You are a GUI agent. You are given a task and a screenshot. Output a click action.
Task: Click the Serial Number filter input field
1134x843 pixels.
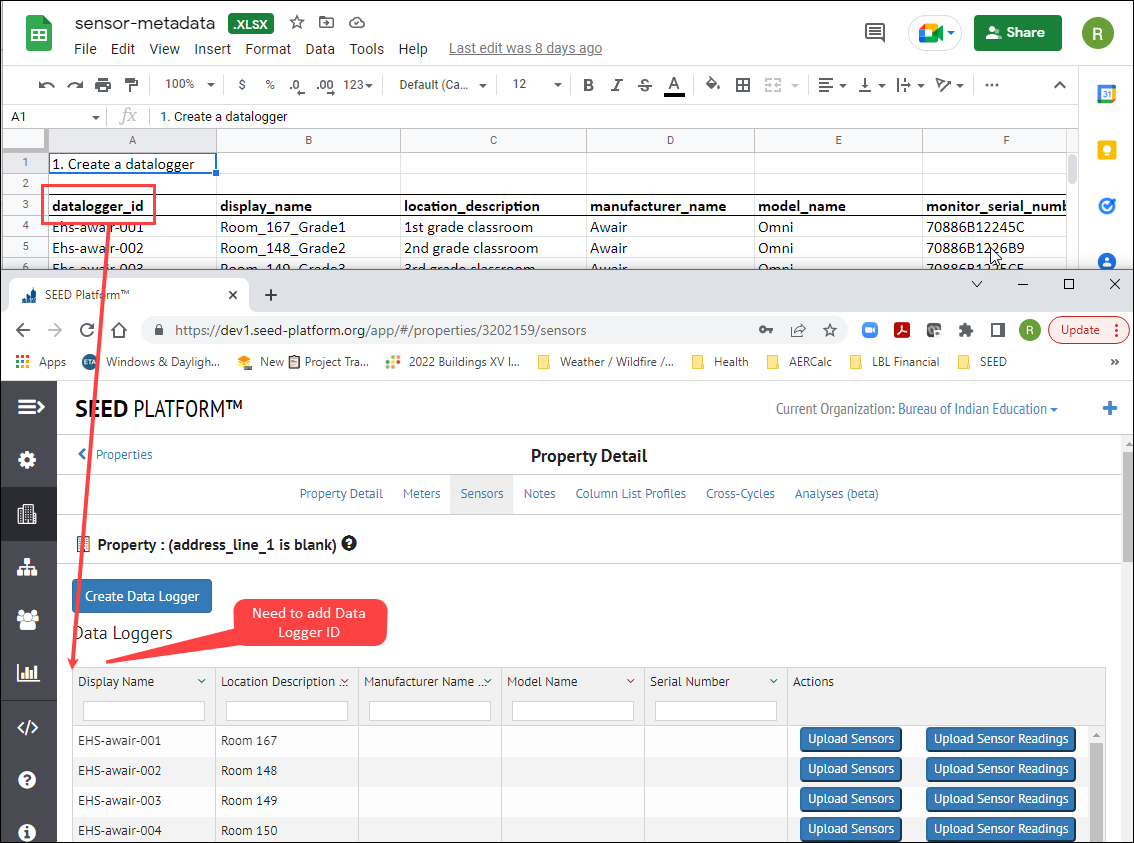click(x=714, y=710)
